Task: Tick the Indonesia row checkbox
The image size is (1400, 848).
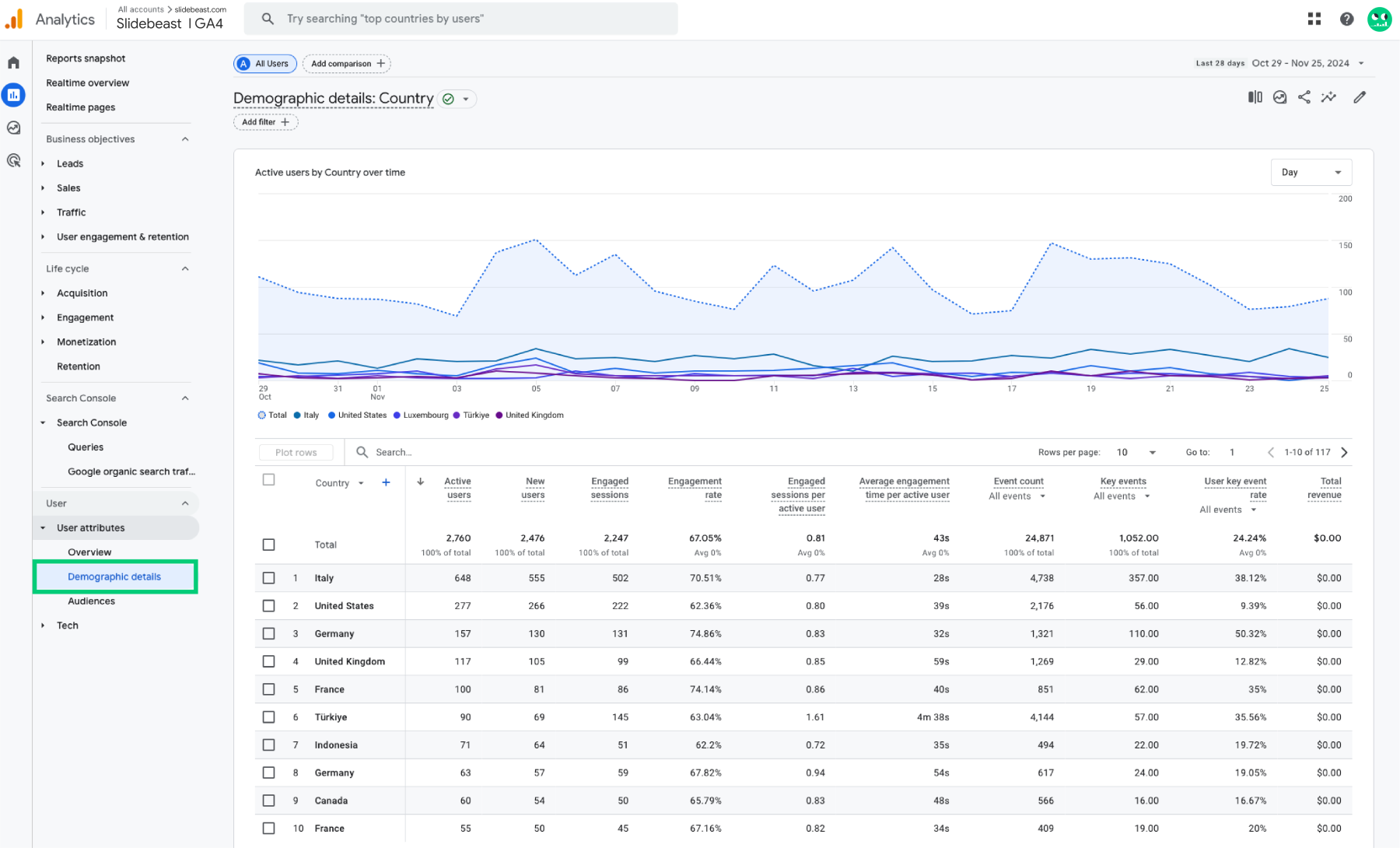Action: click(268, 745)
